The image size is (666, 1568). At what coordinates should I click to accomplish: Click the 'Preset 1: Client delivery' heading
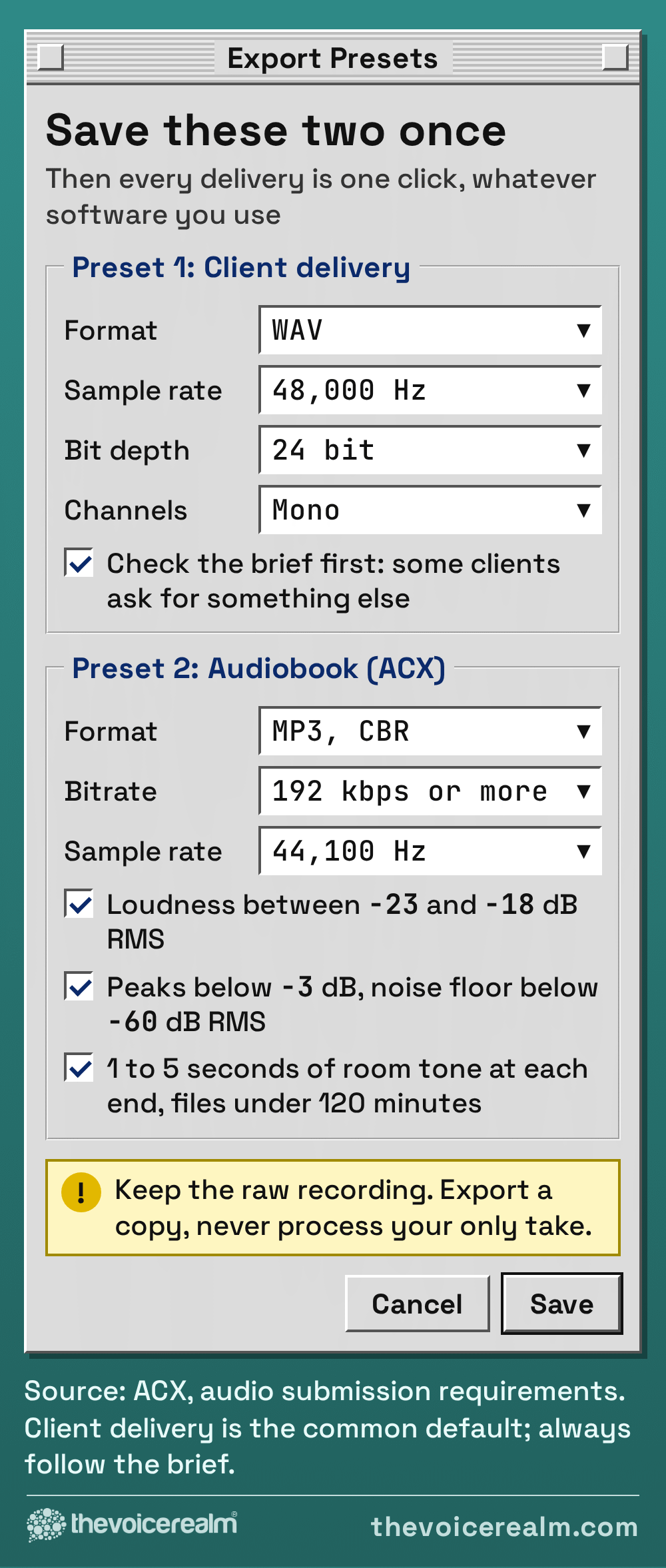tap(241, 268)
